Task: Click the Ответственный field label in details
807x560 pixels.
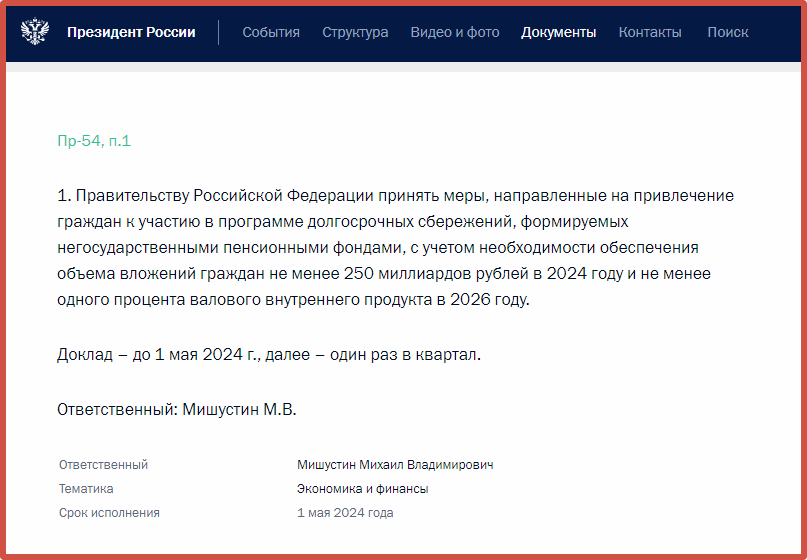Action: tap(103, 465)
